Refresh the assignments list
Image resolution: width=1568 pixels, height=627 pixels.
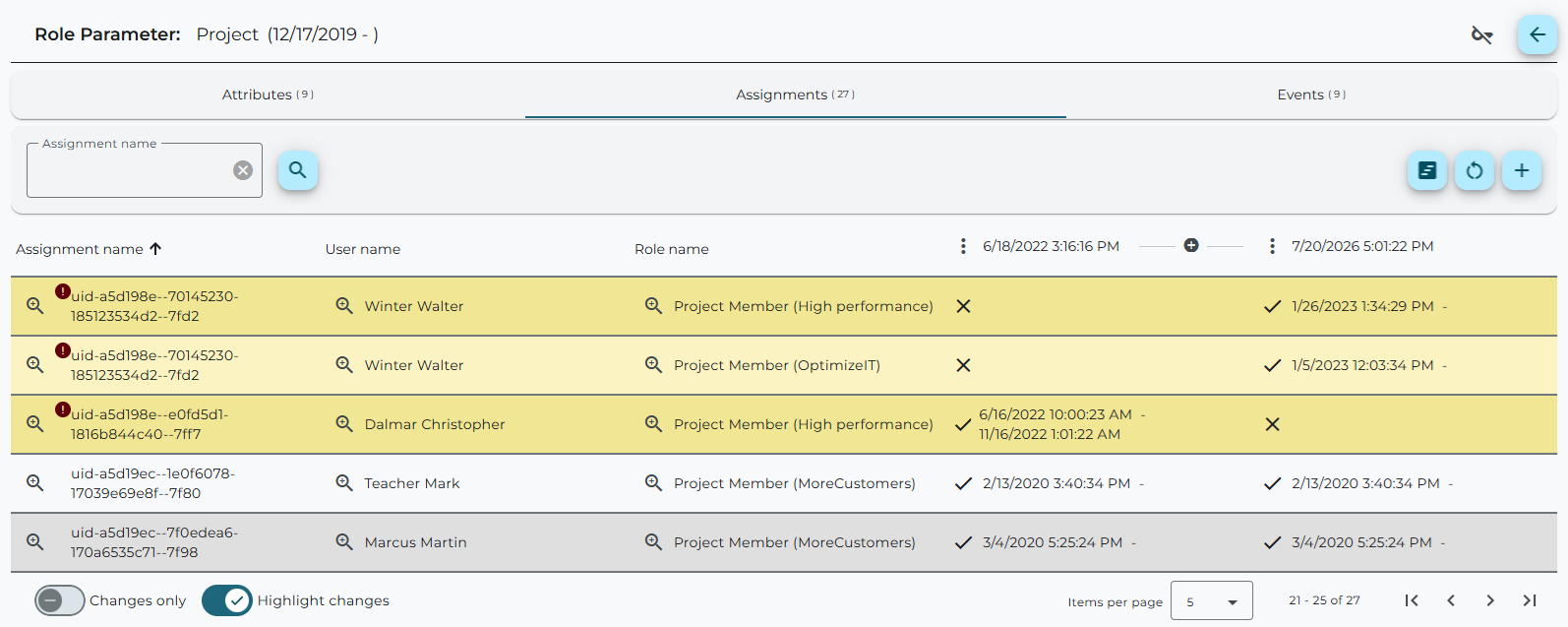click(x=1475, y=170)
